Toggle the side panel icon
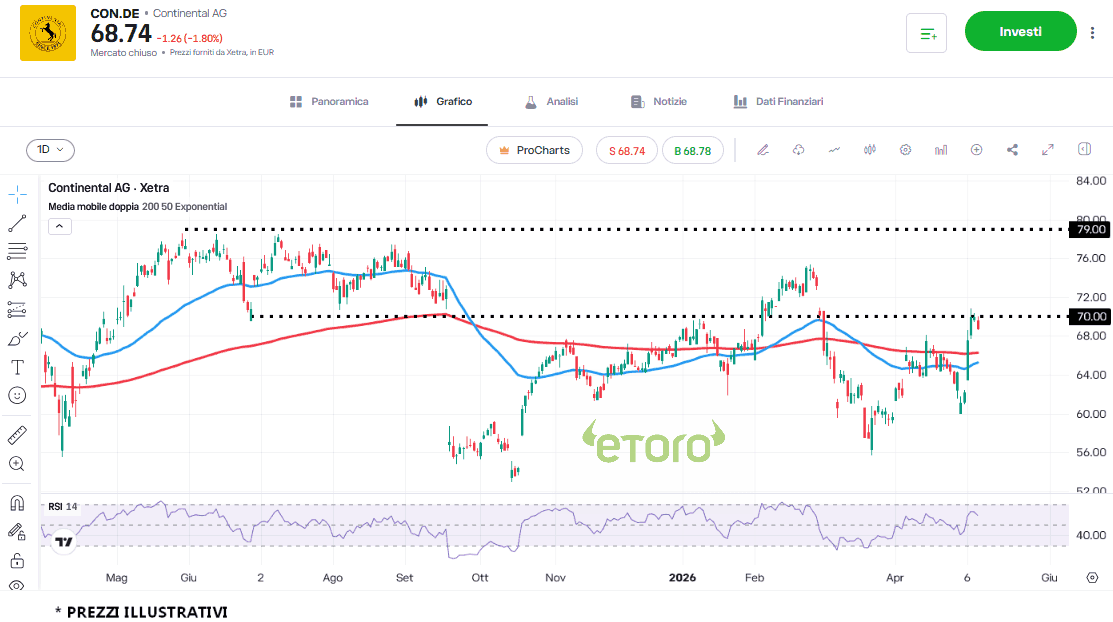This screenshot has height=622, width=1113. 1085,149
